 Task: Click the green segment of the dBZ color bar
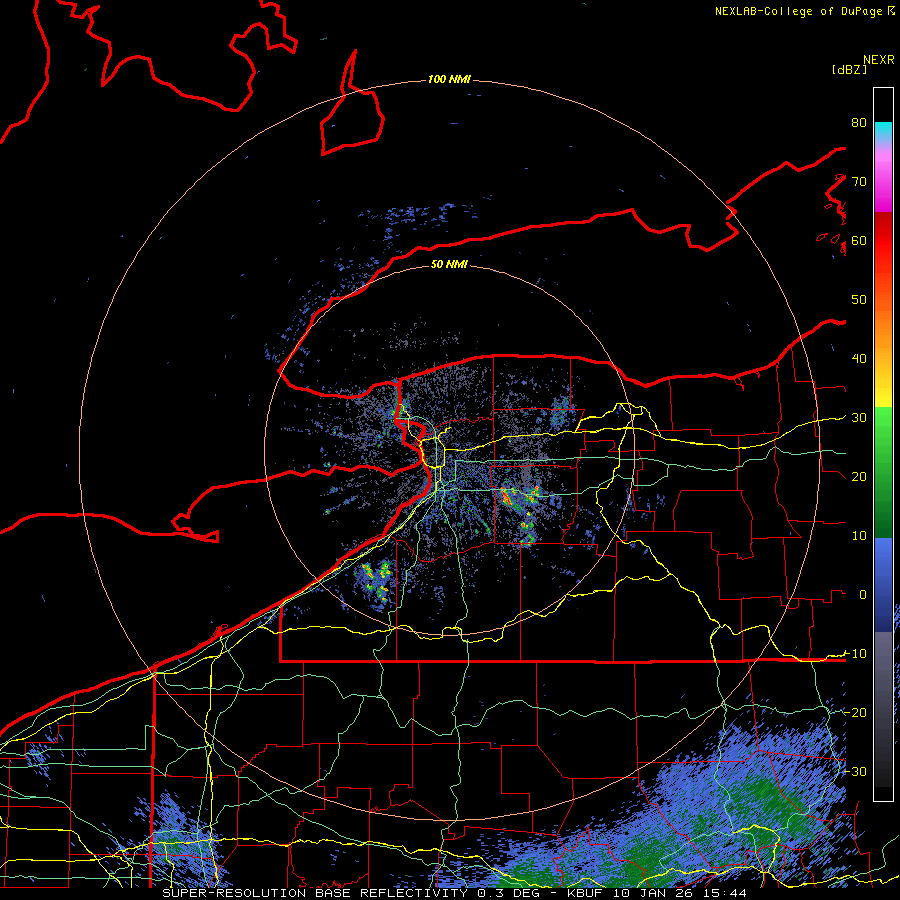pyautogui.click(x=883, y=472)
